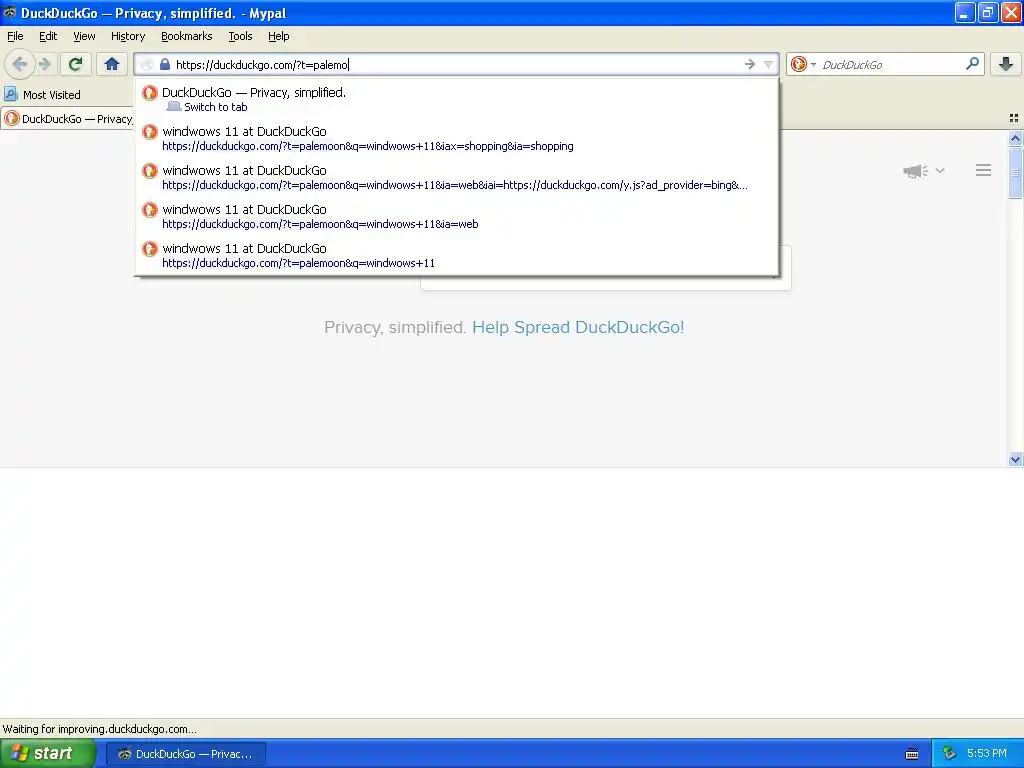Go to the Home page
The width and height of the screenshot is (1024, 768).
(x=112, y=64)
